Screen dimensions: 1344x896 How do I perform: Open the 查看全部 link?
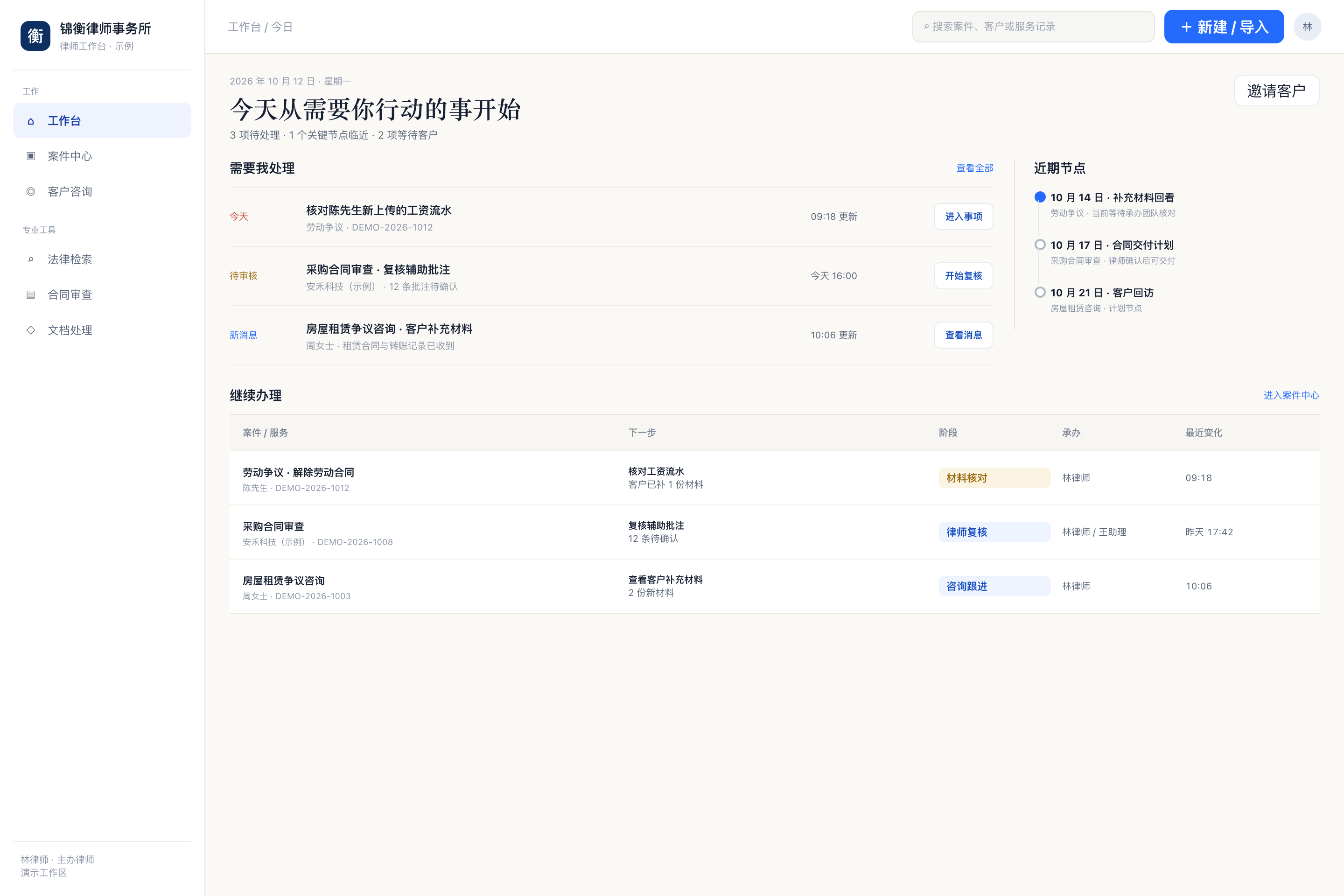point(975,168)
